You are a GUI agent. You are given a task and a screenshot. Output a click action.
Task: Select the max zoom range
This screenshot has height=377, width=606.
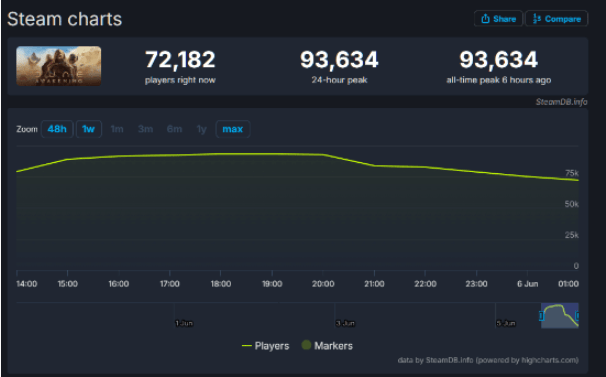pos(233,129)
